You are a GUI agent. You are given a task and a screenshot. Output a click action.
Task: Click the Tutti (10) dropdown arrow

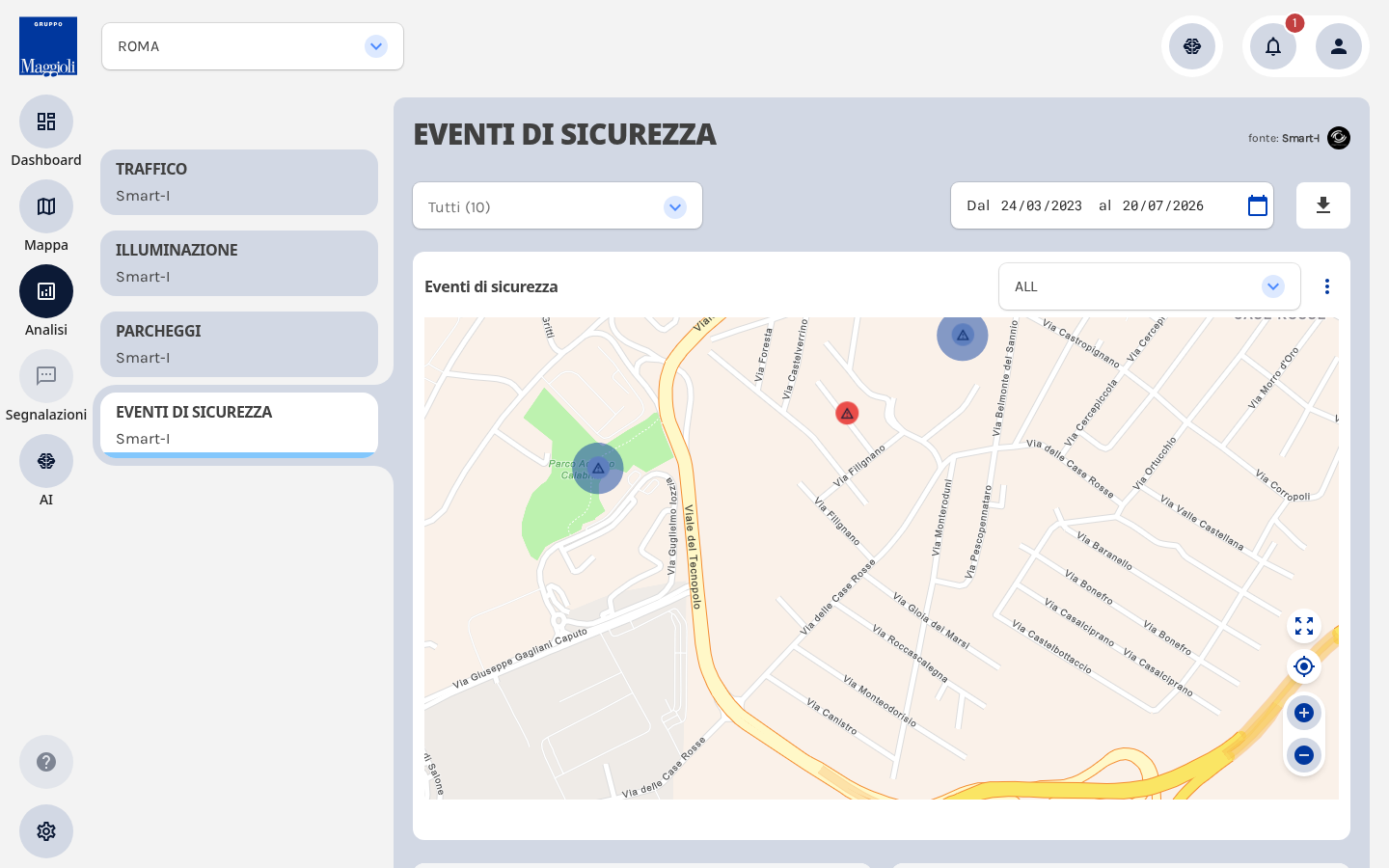pos(675,206)
